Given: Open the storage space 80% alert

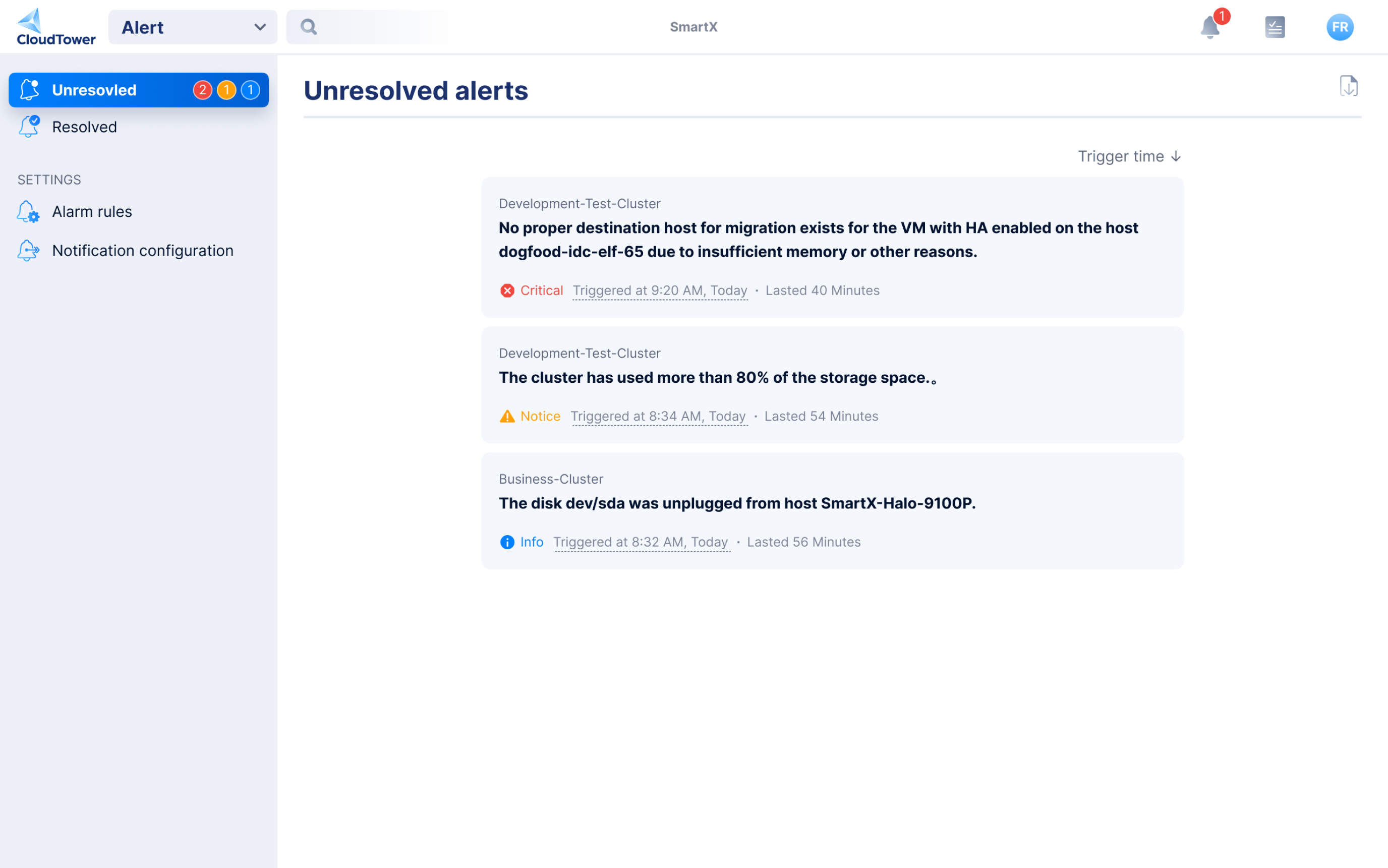Looking at the screenshot, I should (x=716, y=378).
